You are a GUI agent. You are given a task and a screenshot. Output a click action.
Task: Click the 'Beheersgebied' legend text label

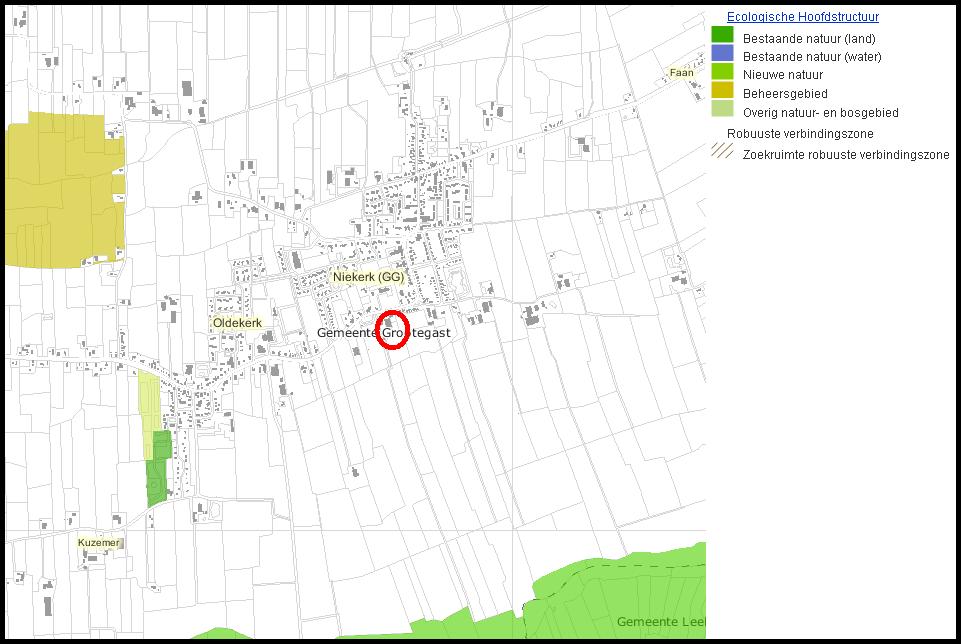coord(785,93)
